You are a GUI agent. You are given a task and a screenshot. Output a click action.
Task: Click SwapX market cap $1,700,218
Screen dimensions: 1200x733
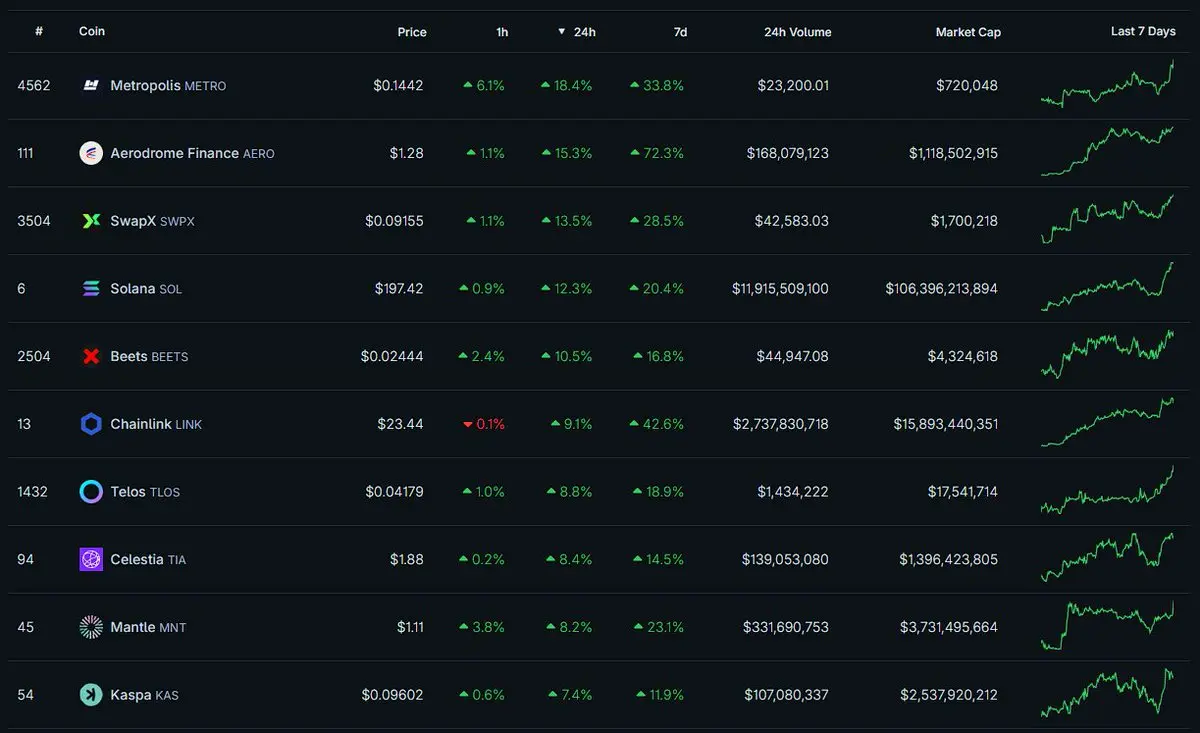pyautogui.click(x=964, y=221)
